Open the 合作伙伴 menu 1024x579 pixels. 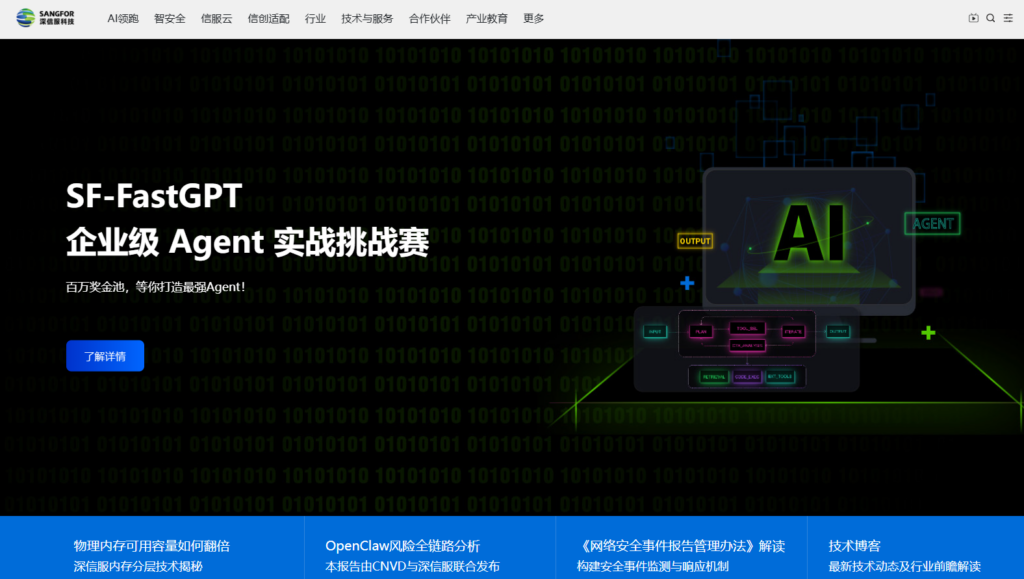click(x=429, y=18)
